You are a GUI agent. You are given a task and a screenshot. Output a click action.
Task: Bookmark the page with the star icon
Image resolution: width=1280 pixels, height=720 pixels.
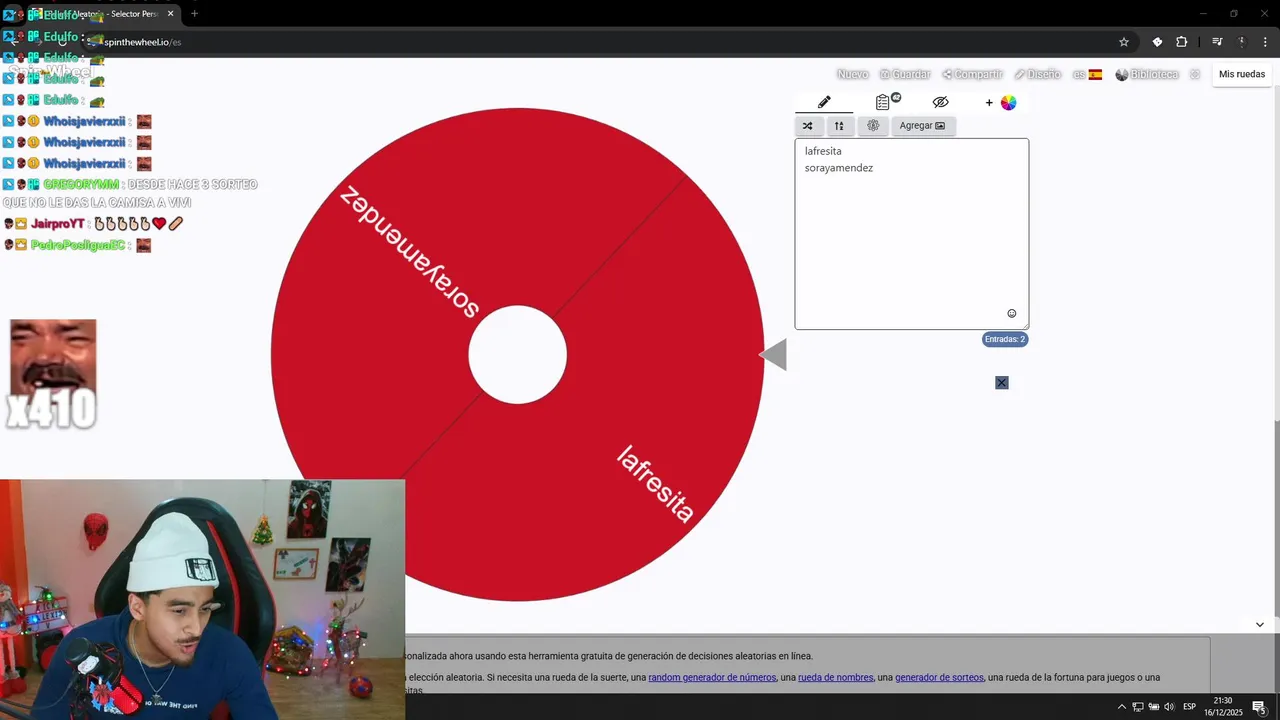coord(1124,42)
